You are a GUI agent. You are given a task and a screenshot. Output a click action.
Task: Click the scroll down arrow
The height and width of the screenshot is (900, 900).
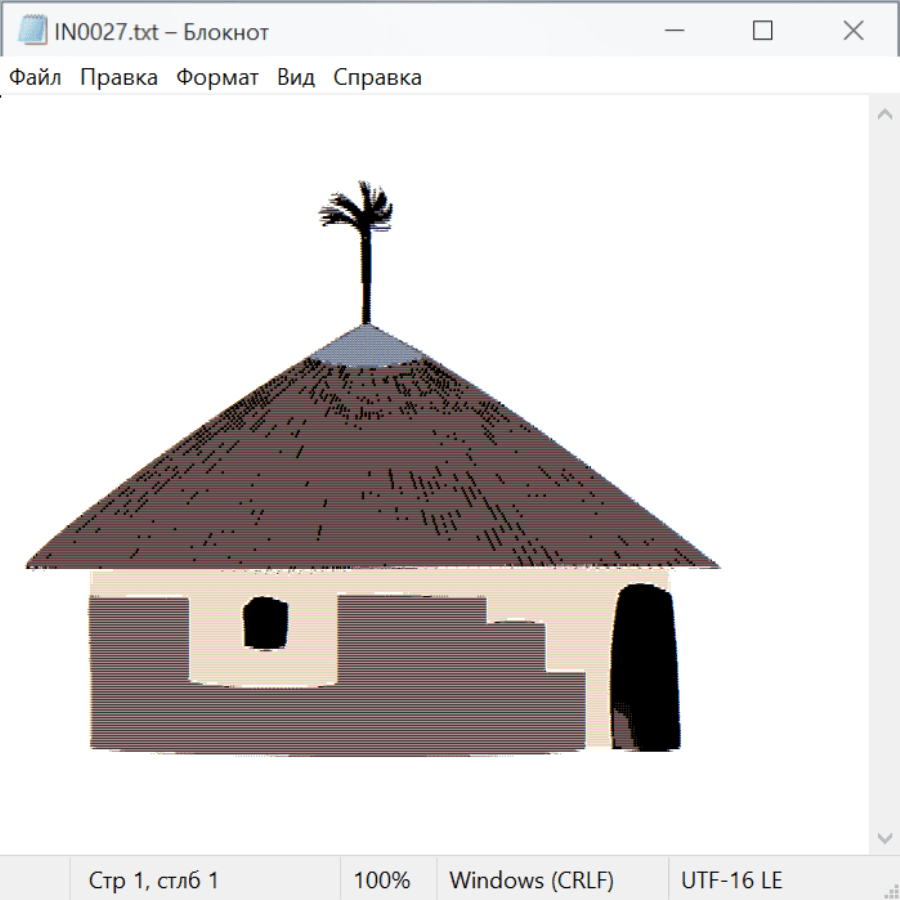pos(884,837)
